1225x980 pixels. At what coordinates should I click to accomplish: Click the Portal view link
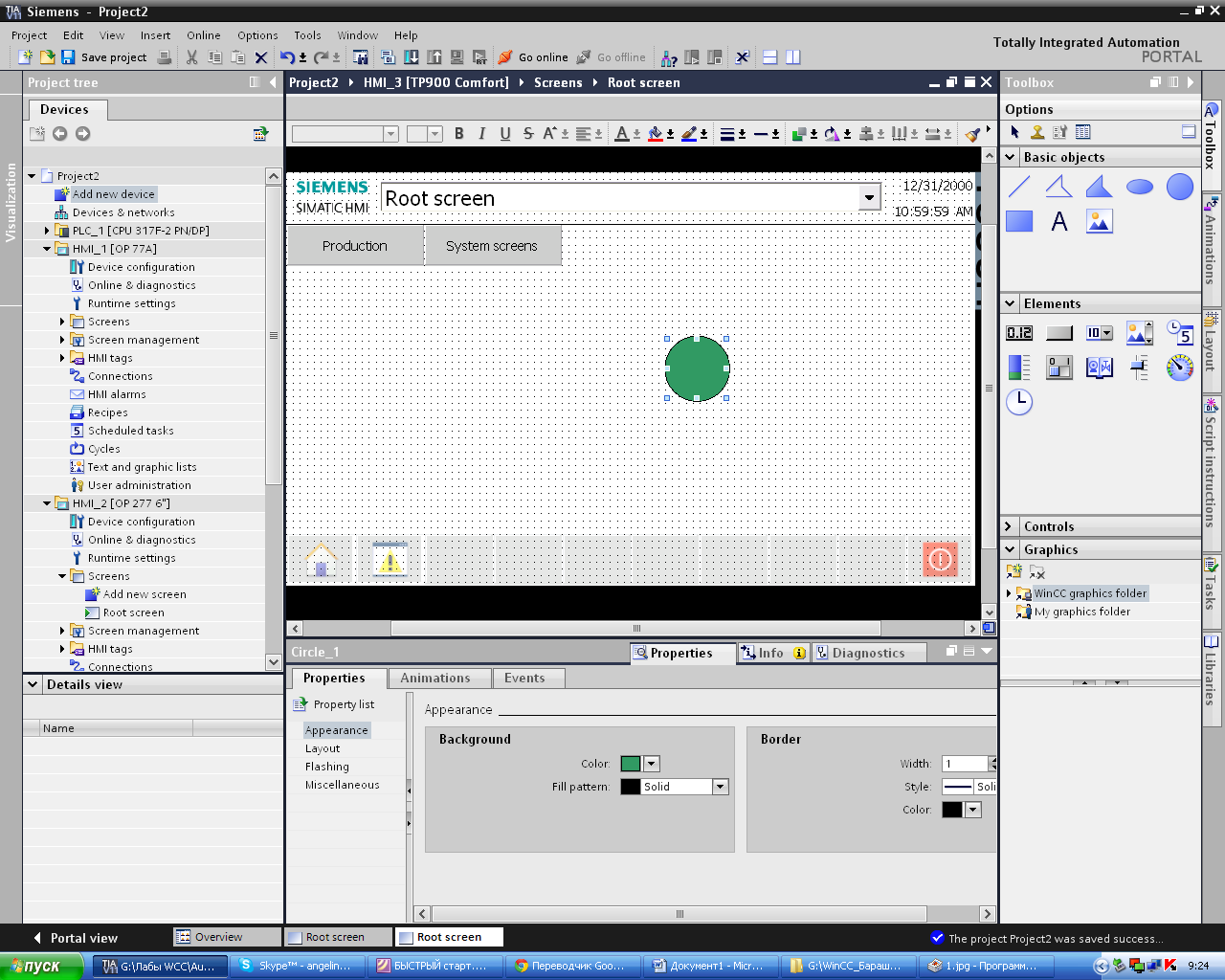[x=75, y=938]
